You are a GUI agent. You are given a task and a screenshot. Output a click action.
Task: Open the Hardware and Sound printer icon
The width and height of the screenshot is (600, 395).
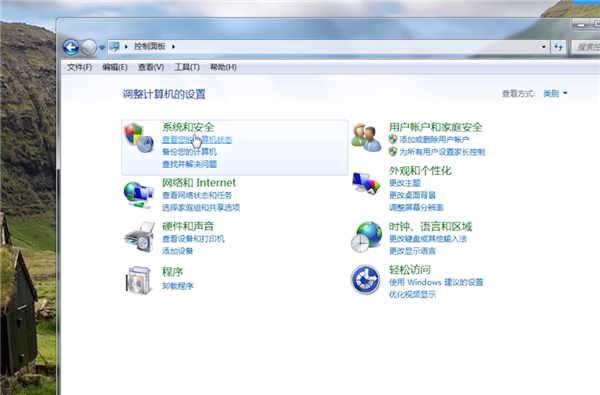139,237
